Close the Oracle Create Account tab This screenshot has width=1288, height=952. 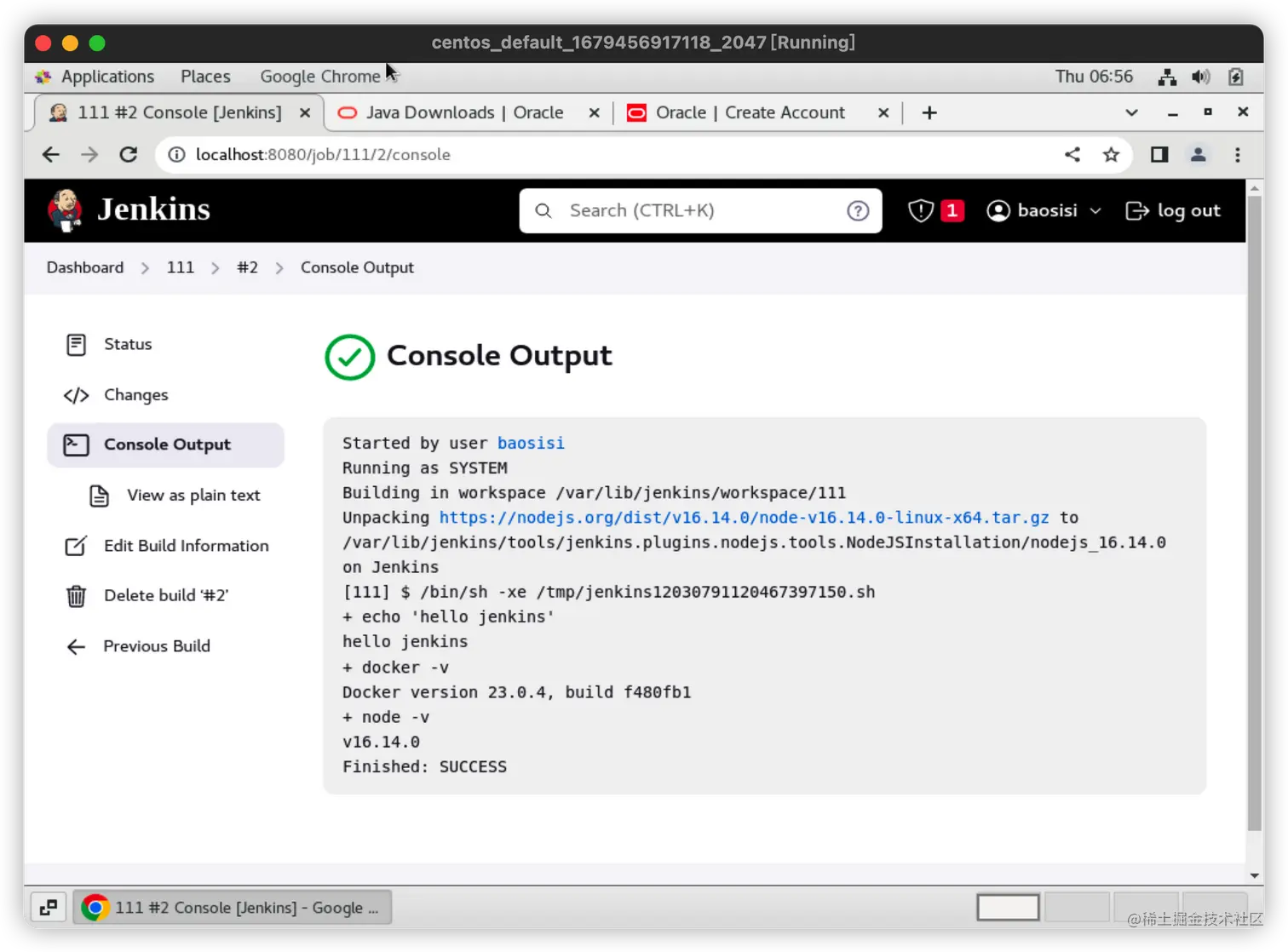coord(883,112)
